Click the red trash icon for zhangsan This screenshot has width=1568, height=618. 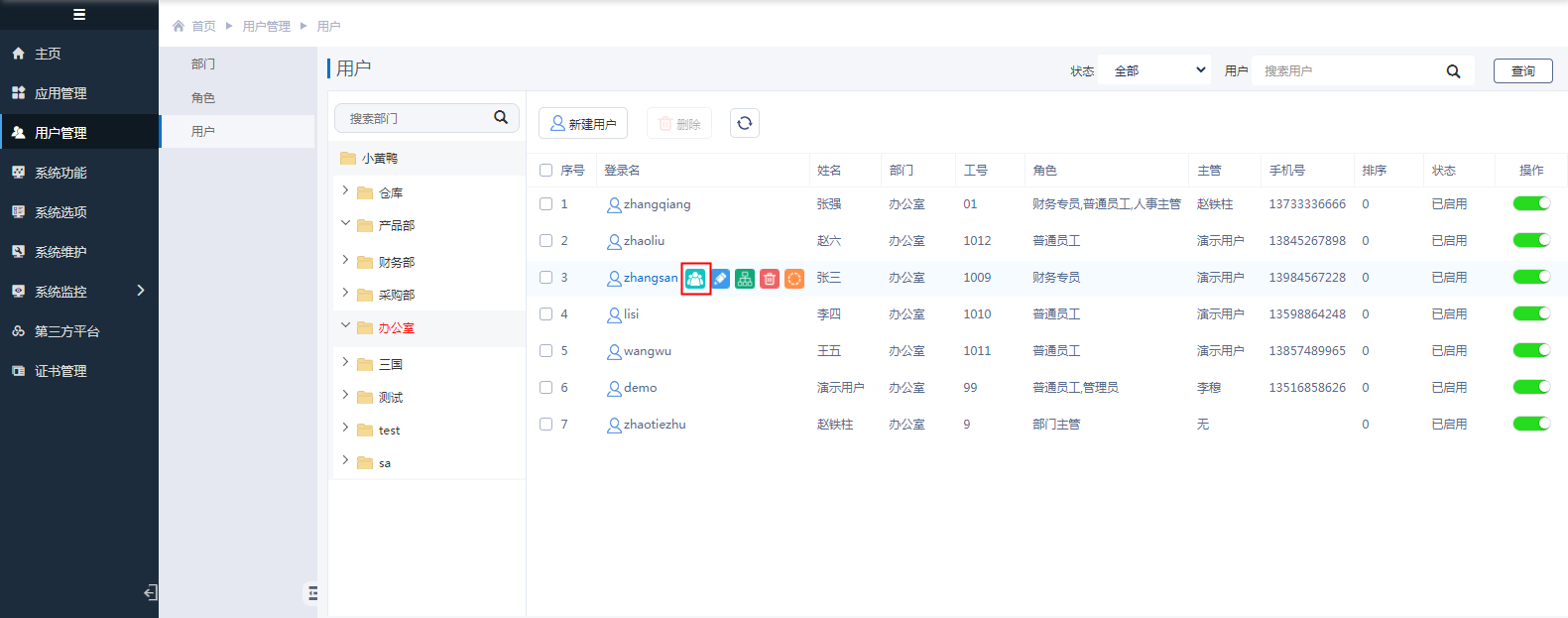770,279
